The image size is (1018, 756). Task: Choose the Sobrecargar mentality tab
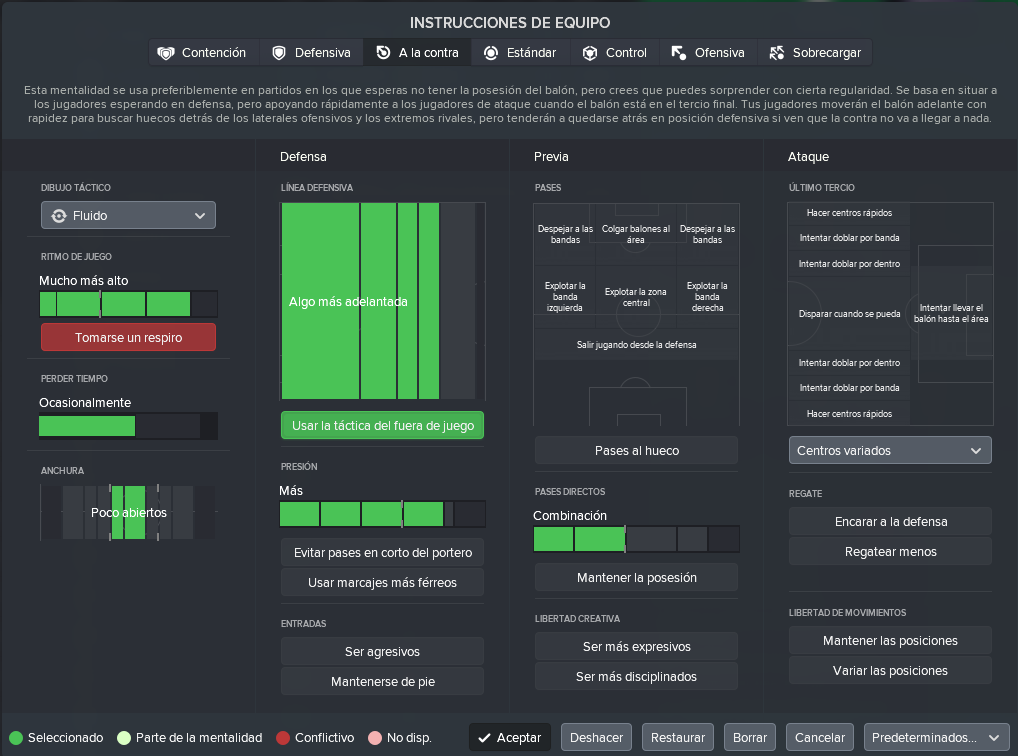pos(815,53)
